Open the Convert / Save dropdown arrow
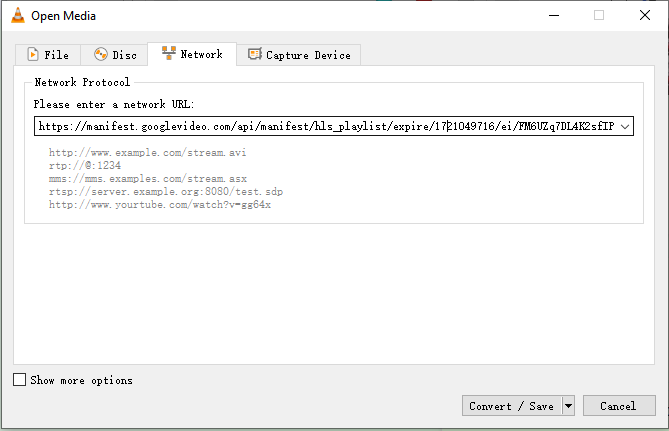Viewport: 669px width, 431px height. (568, 406)
